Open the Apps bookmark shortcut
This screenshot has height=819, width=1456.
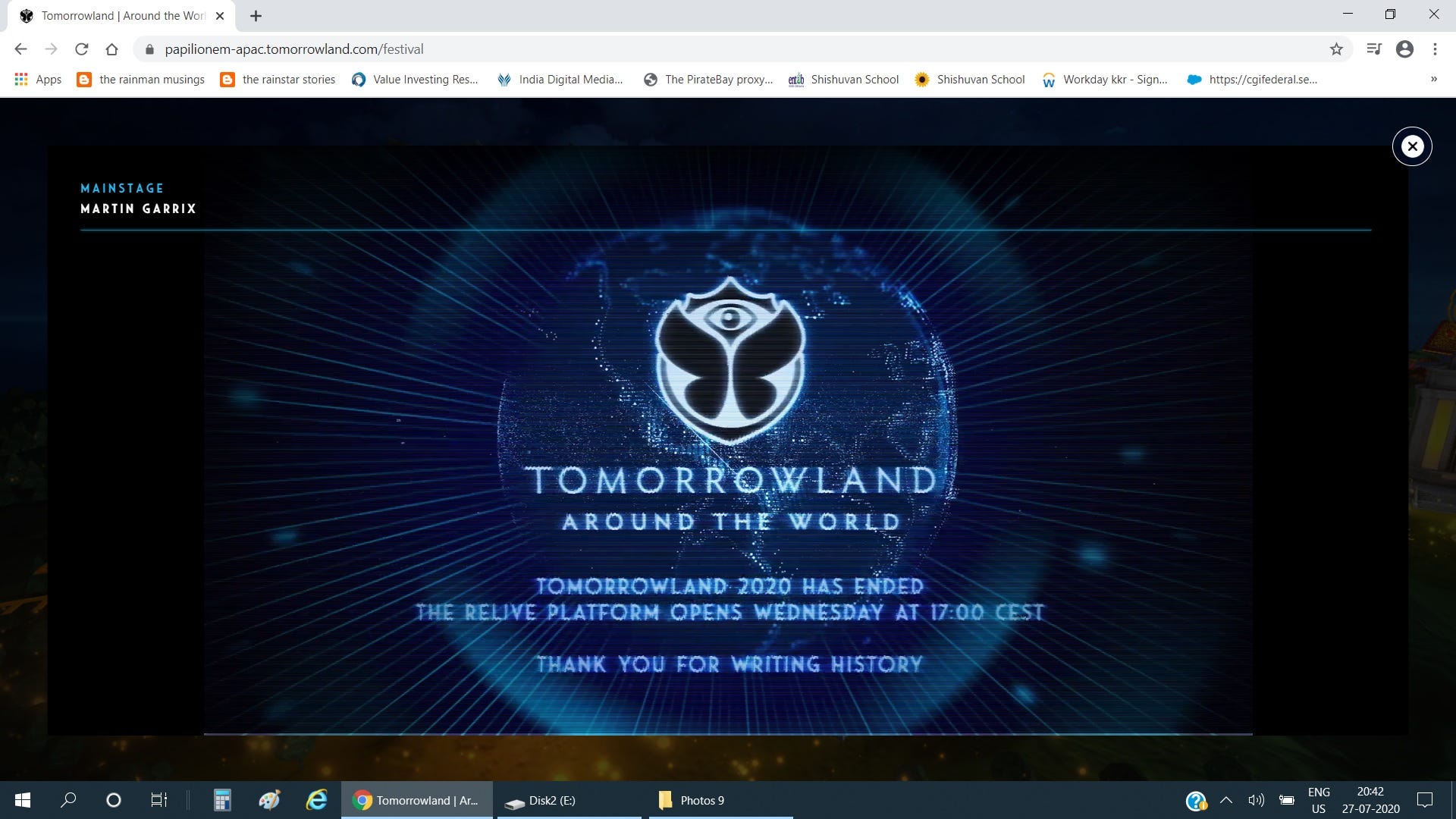click(38, 80)
